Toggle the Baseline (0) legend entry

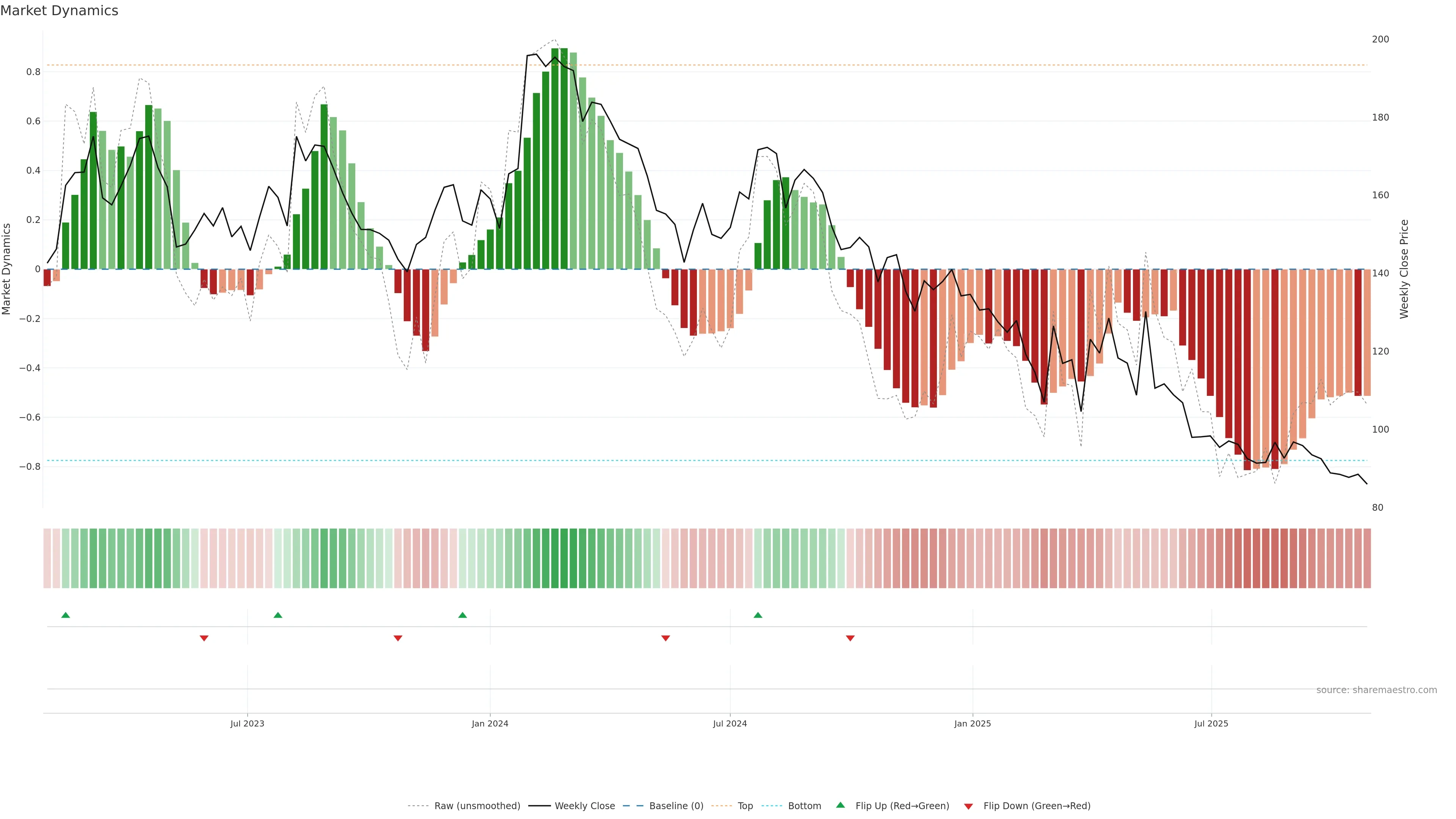click(x=676, y=805)
